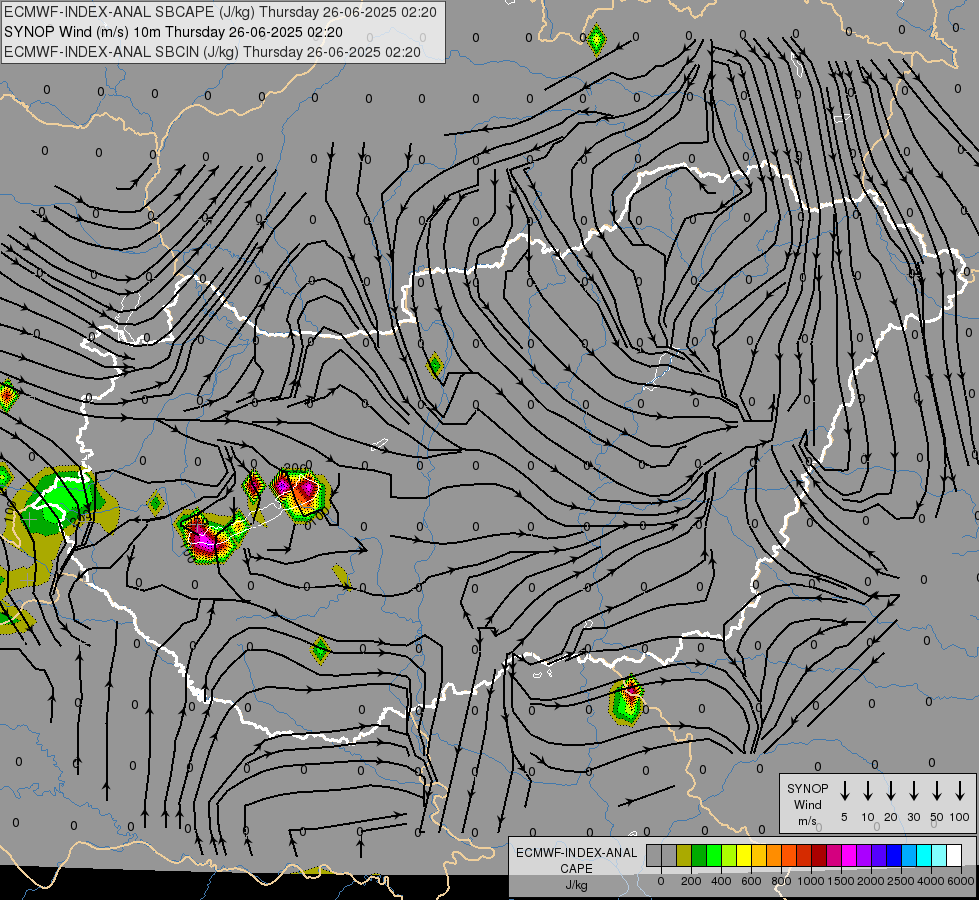Select the amber swatch left of 800
979x900 pixels.
coord(759,855)
